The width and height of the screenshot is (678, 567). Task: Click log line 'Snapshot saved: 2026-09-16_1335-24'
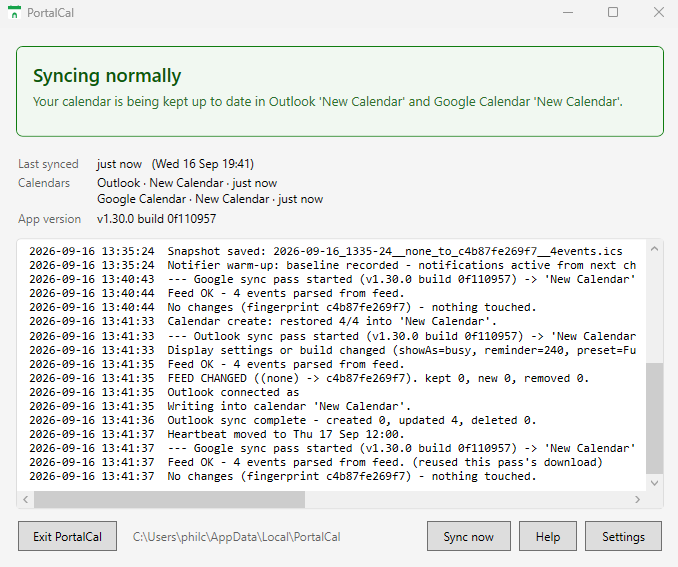tap(326, 251)
